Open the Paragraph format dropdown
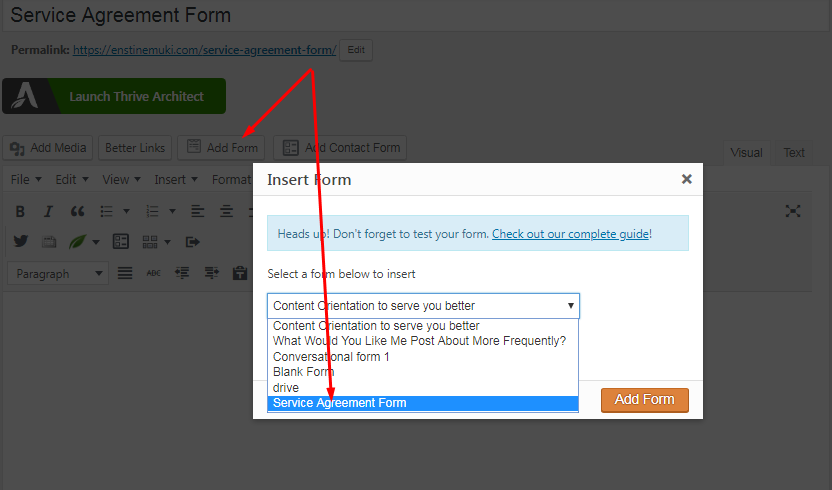The width and height of the screenshot is (832, 490). (x=58, y=273)
